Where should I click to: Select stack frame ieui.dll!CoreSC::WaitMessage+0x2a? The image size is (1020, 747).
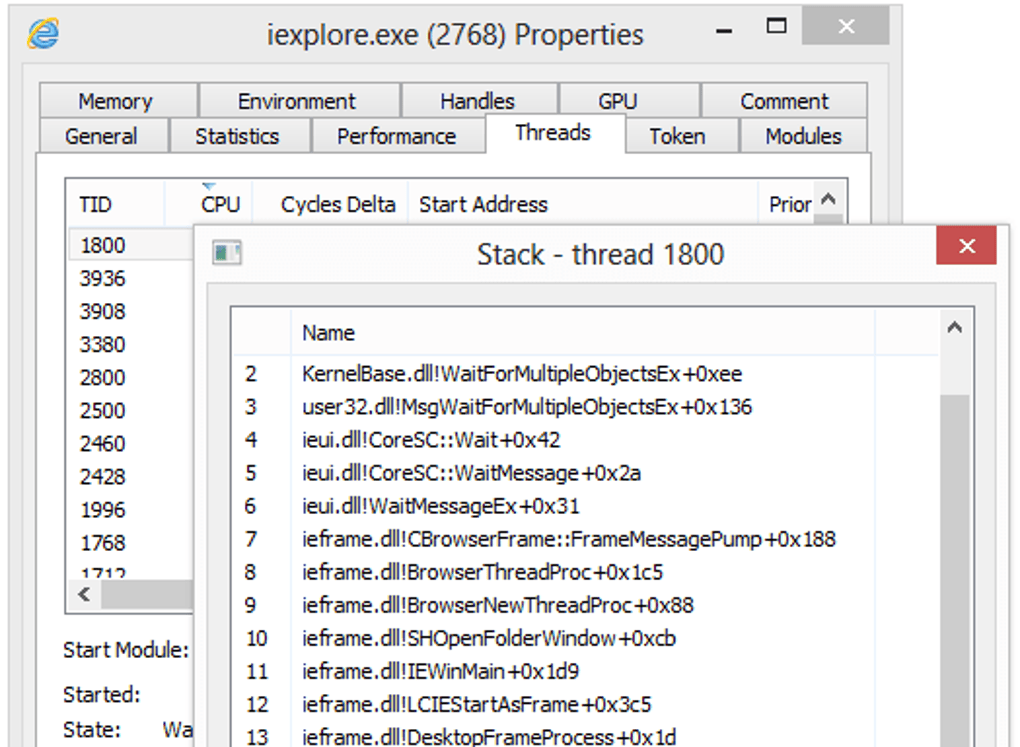pos(585,472)
